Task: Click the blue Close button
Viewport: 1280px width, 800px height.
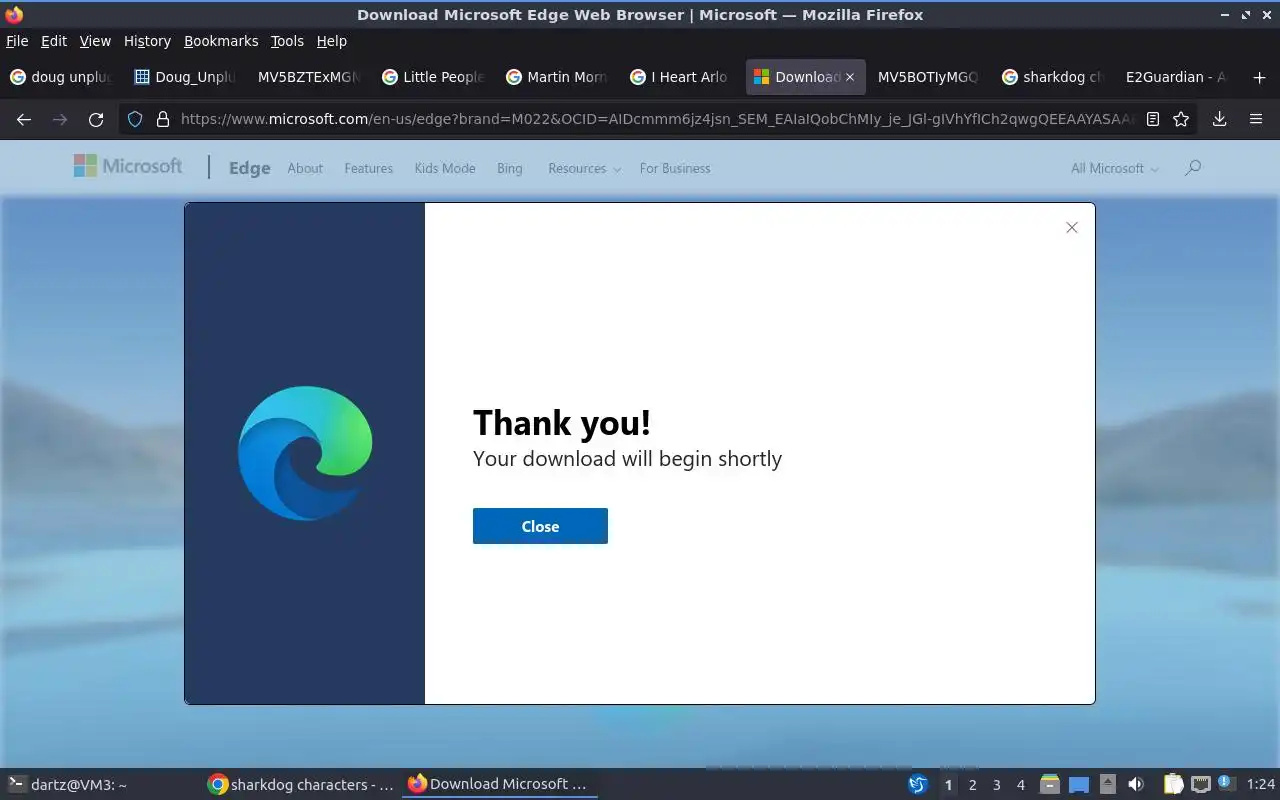Action: 540,526
